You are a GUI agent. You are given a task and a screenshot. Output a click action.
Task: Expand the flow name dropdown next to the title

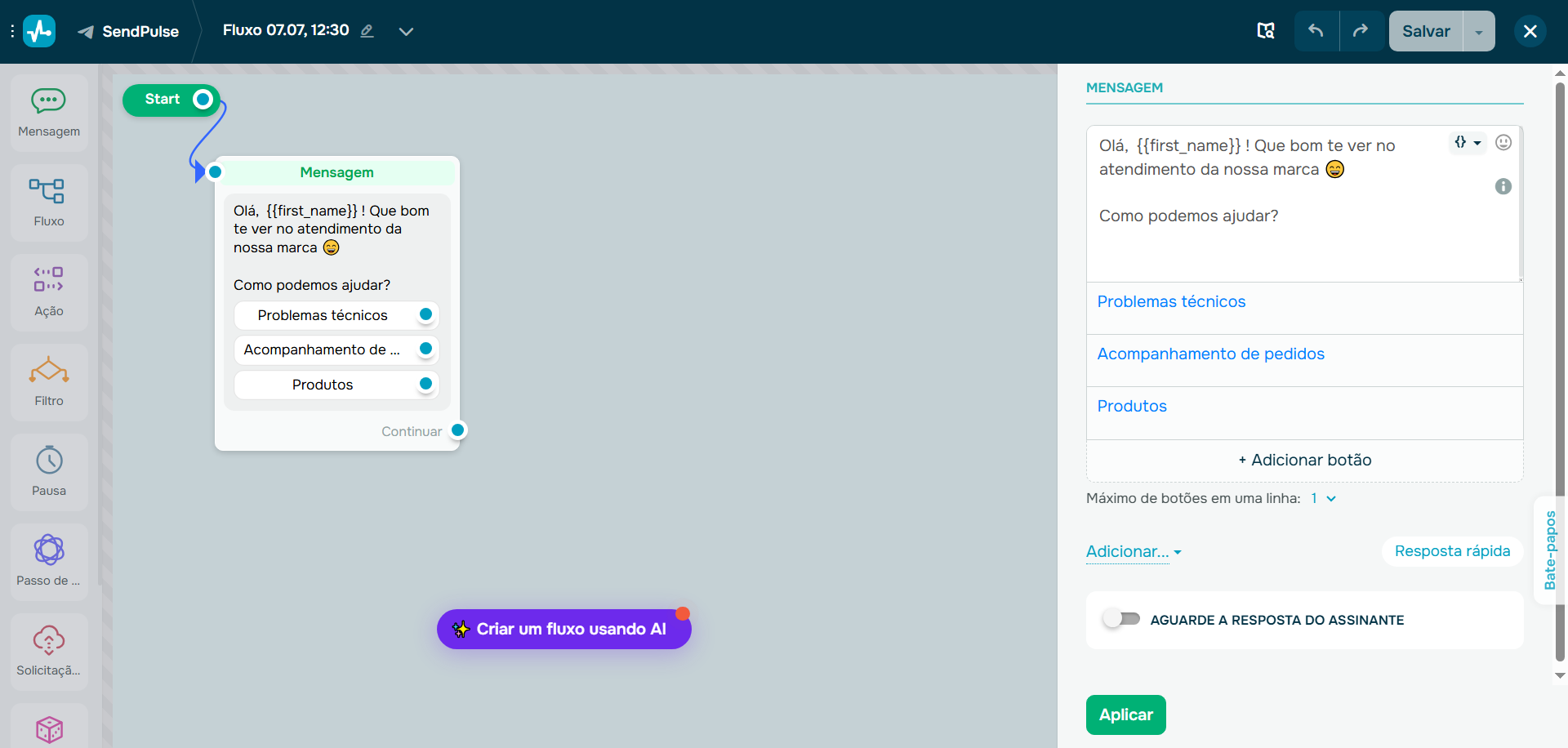click(x=406, y=31)
